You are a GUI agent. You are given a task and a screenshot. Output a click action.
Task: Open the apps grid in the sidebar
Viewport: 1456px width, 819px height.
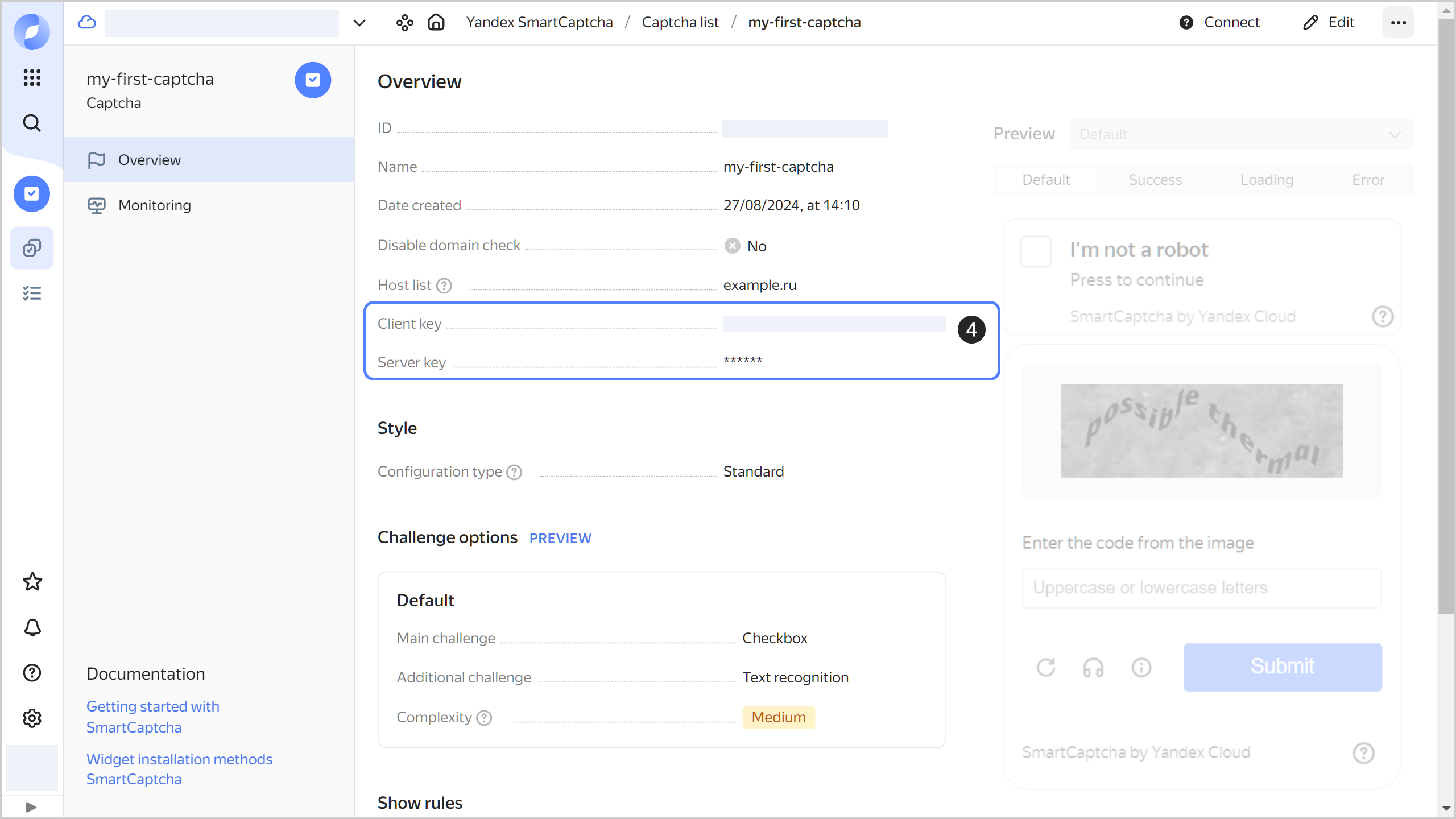pyautogui.click(x=32, y=78)
